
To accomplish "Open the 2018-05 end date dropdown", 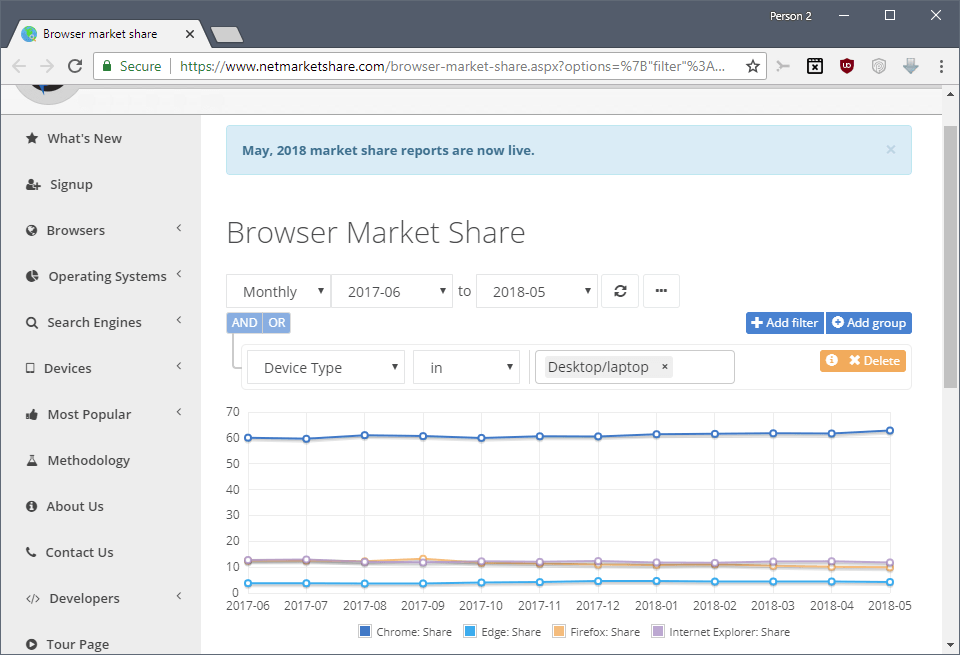I will click(537, 291).
